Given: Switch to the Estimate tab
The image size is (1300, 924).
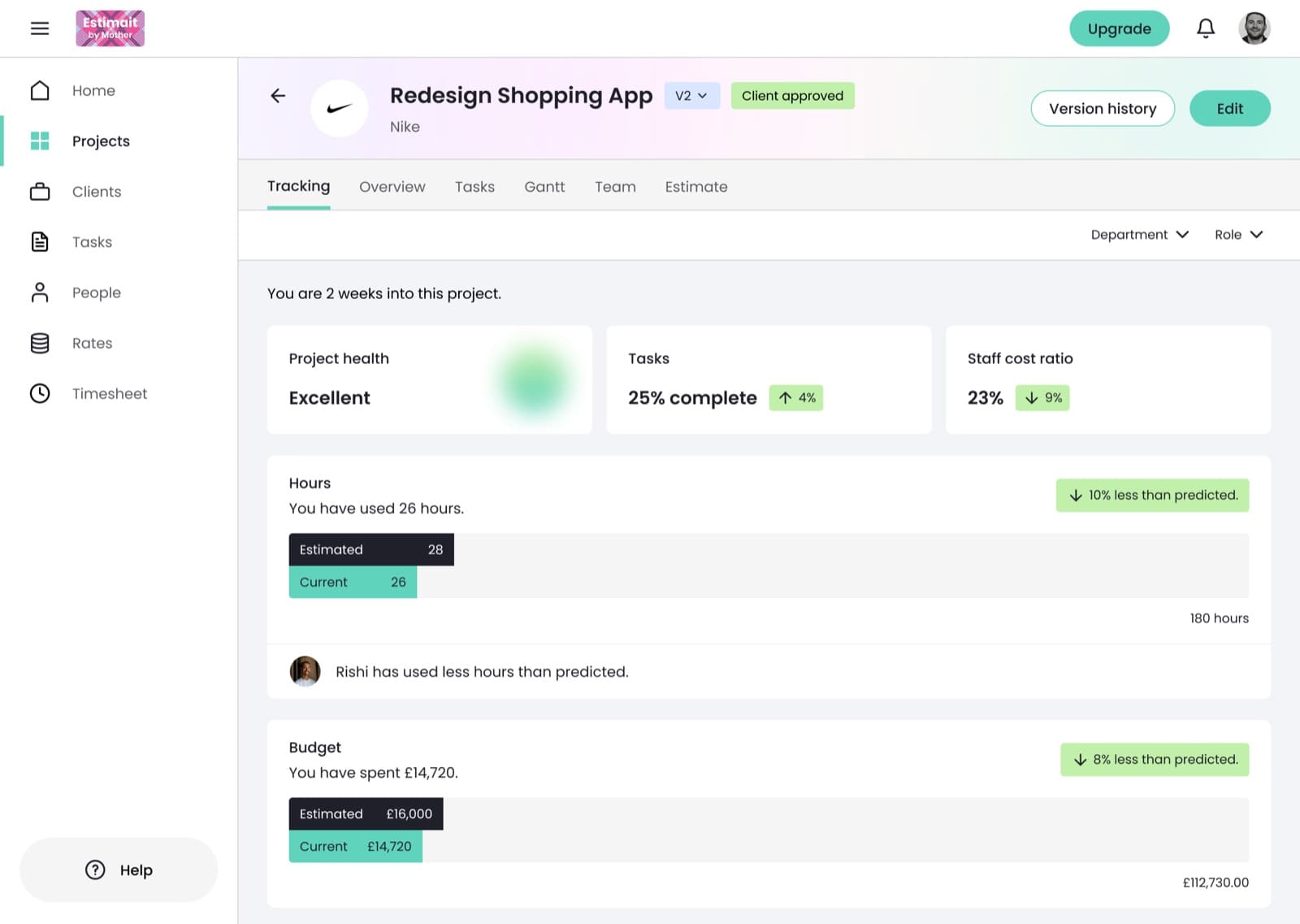Looking at the screenshot, I should (x=696, y=187).
